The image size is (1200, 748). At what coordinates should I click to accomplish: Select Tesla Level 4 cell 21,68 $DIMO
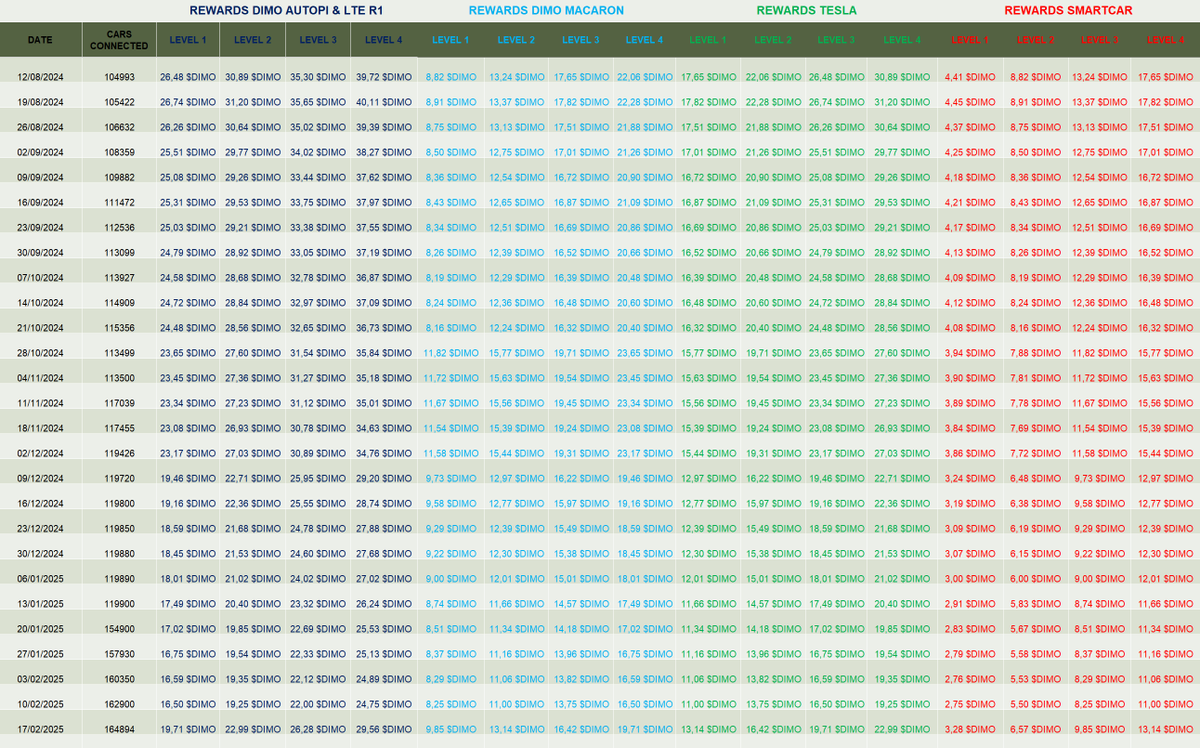pos(901,528)
